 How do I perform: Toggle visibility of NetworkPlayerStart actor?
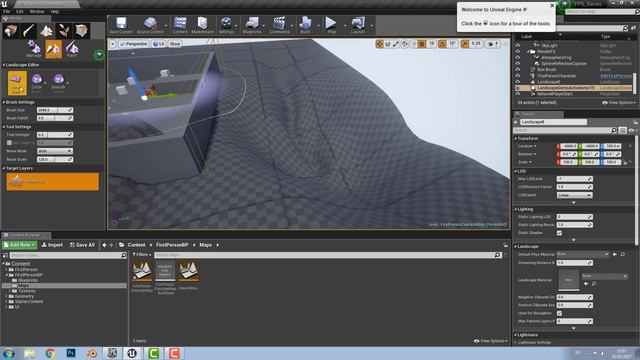click(x=518, y=94)
